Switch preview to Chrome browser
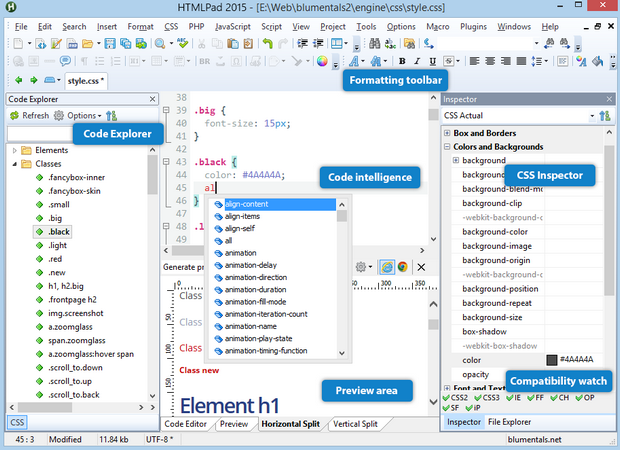620x450 pixels. tap(402, 268)
